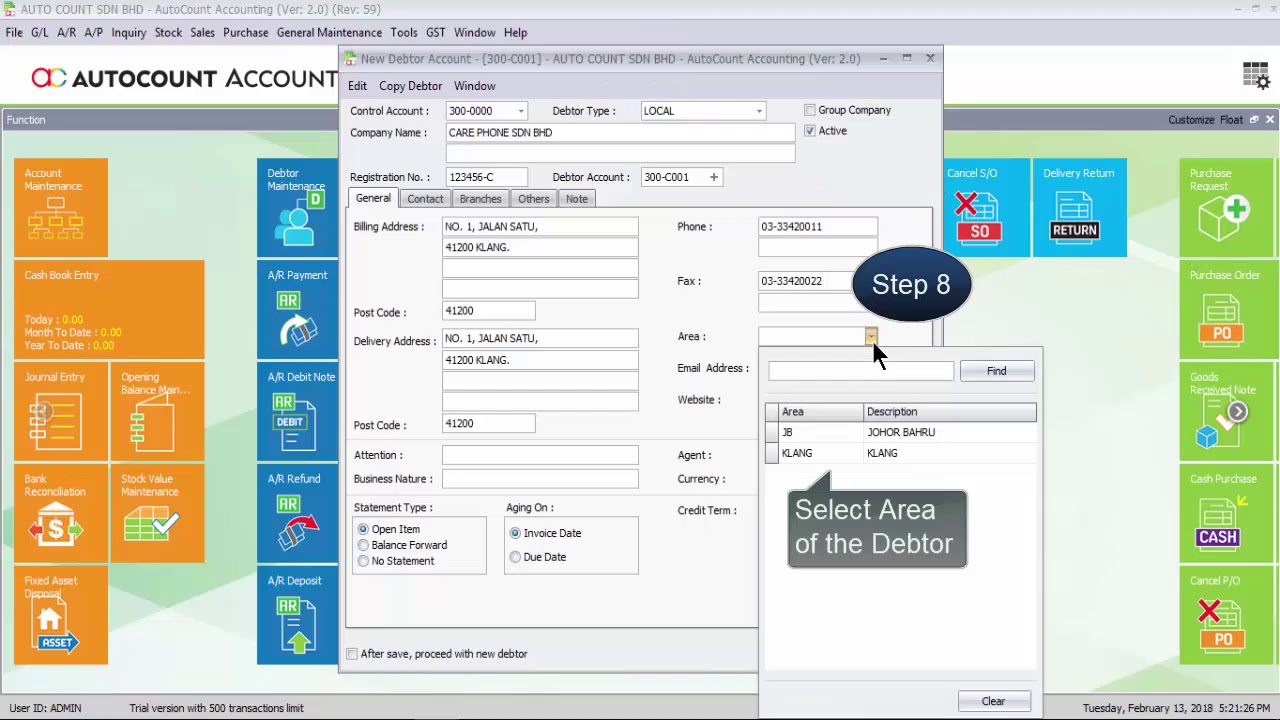Open the Cash Book Entry tile
Image resolution: width=1280 pixels, height=720 pixels.
pyautogui.click(x=110, y=309)
